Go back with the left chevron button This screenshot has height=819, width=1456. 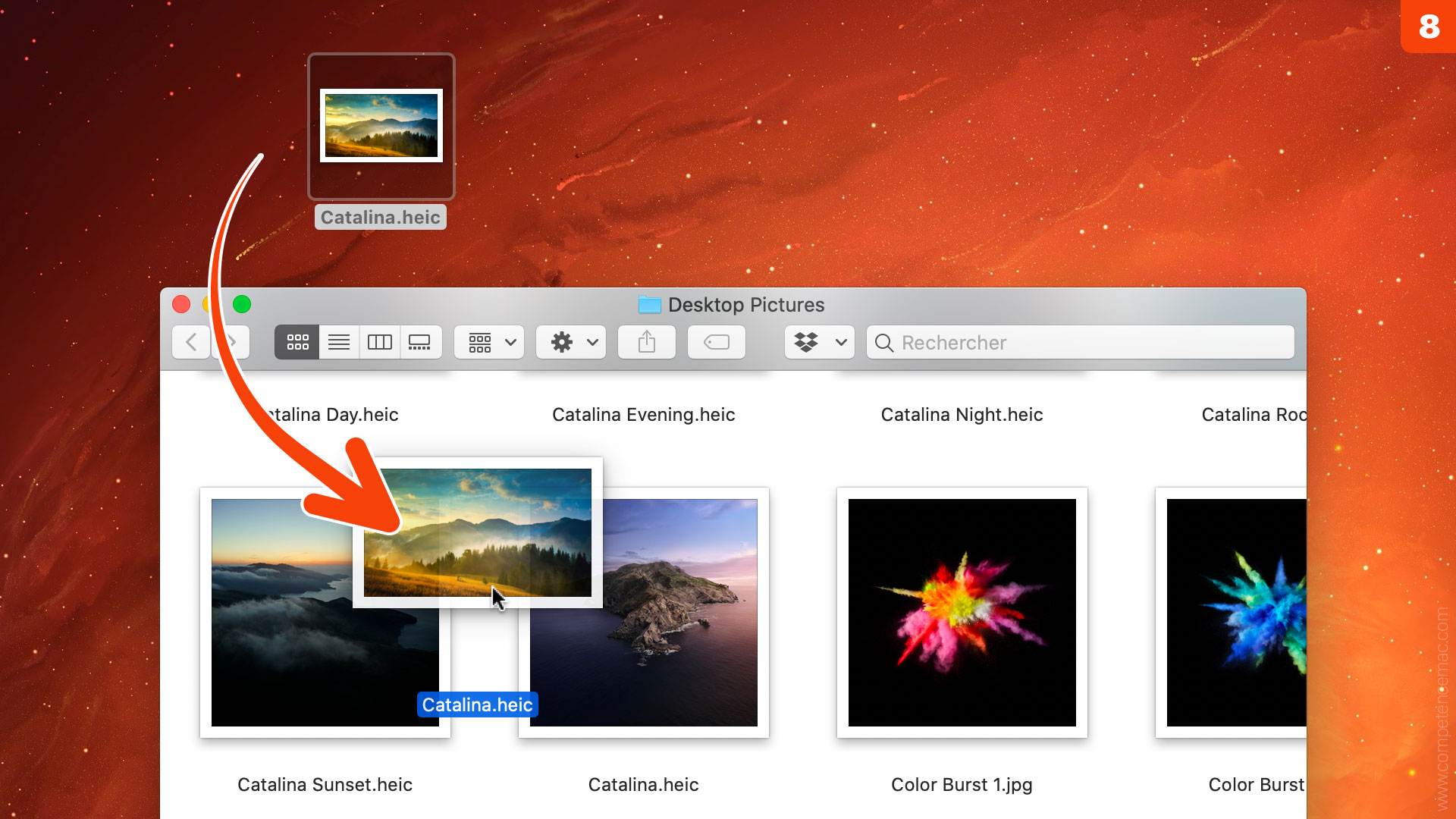[x=191, y=342]
